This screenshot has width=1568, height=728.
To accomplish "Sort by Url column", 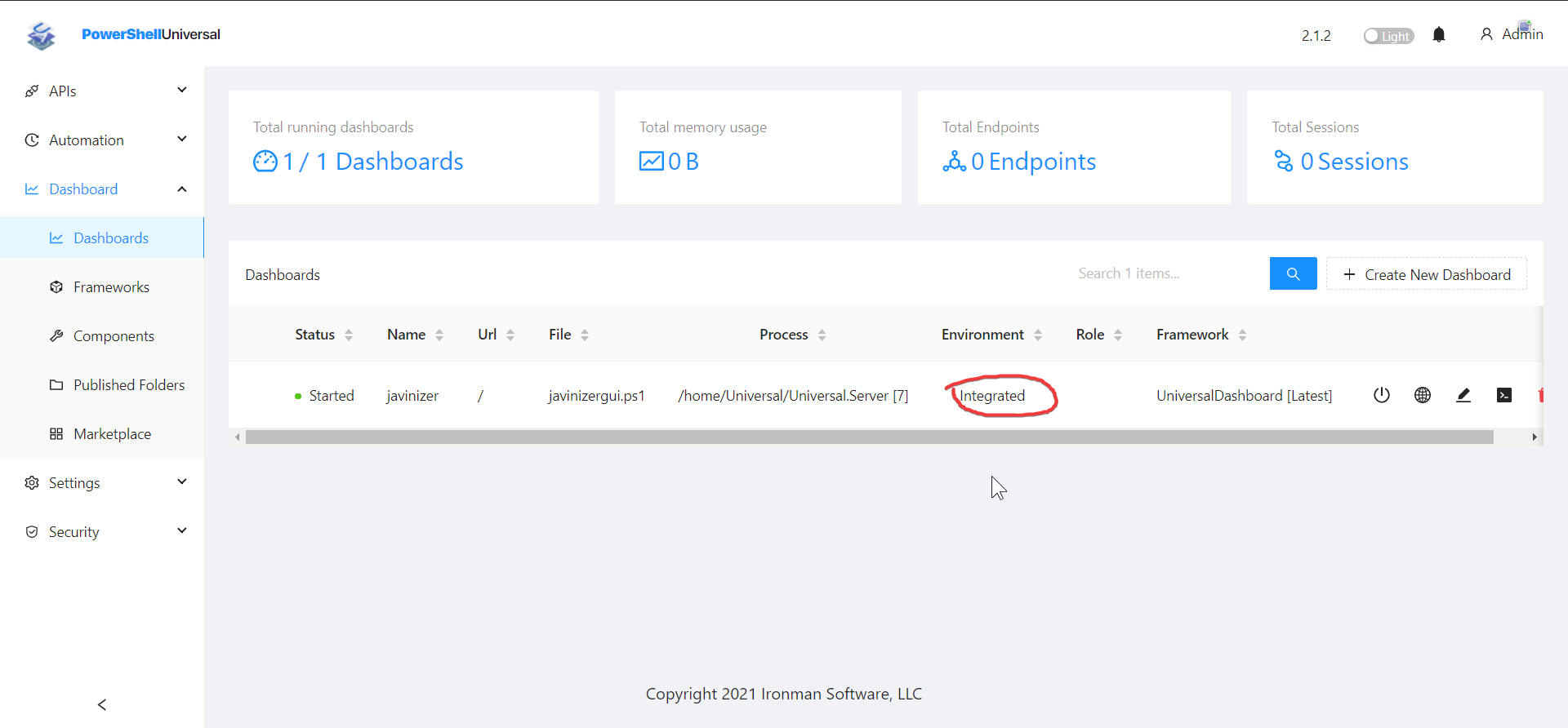I will pyautogui.click(x=496, y=335).
